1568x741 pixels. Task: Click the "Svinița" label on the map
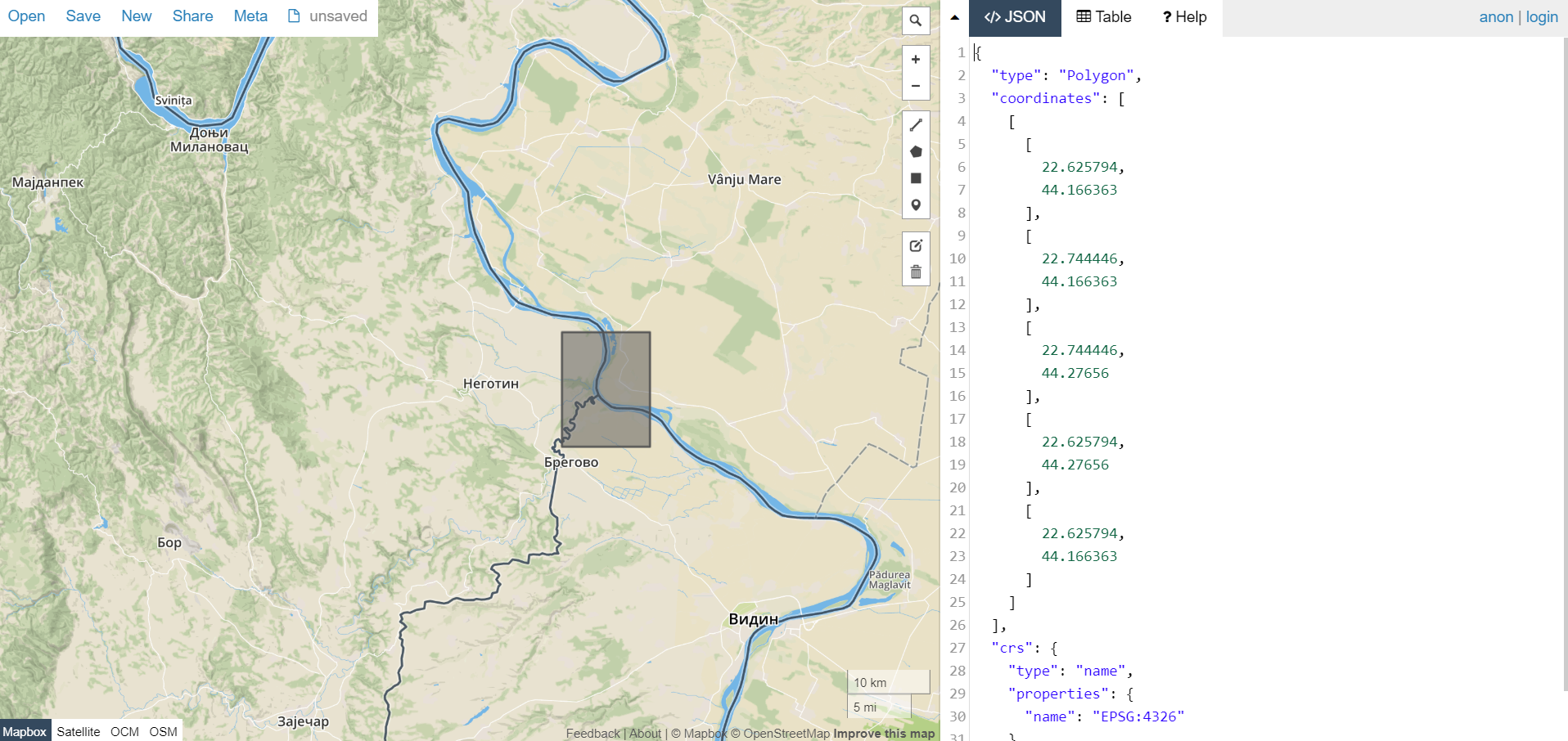point(173,101)
